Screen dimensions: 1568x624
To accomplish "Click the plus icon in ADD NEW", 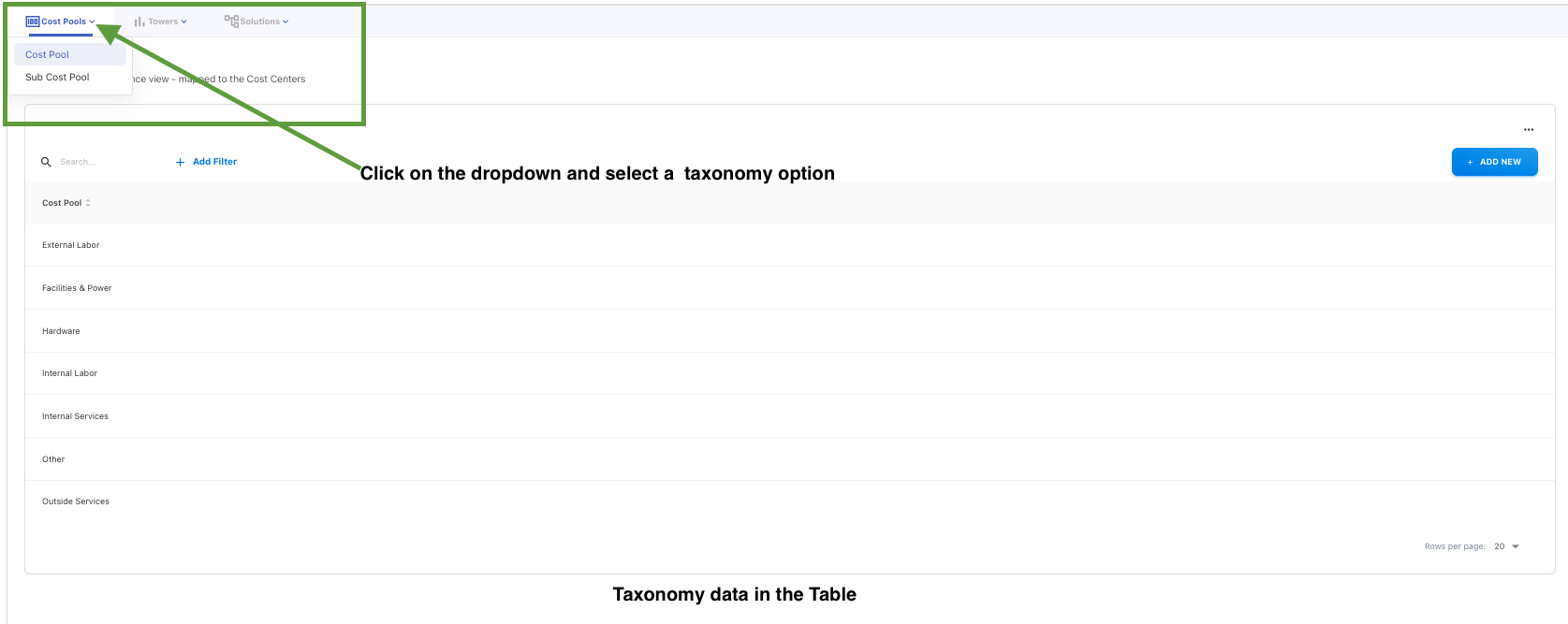I will point(1470,162).
